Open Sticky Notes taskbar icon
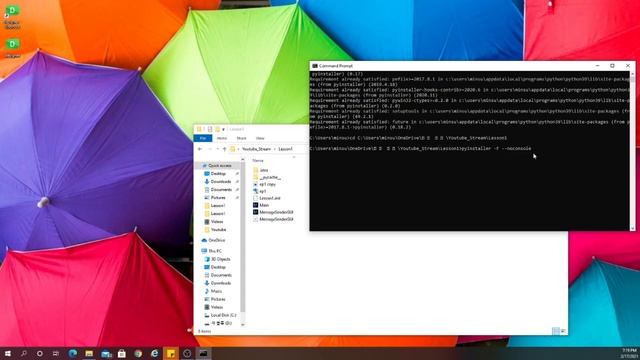The image size is (640, 360). click(x=171, y=353)
